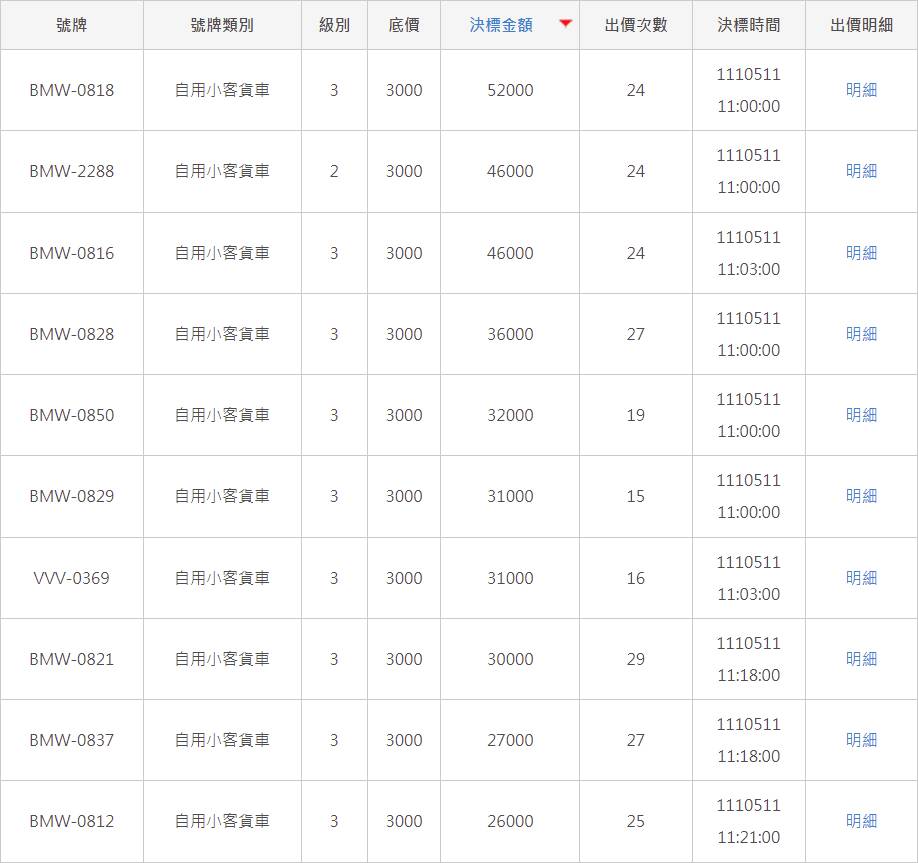
Task: Open 明細 link for BMW-0818
Action: [x=862, y=90]
